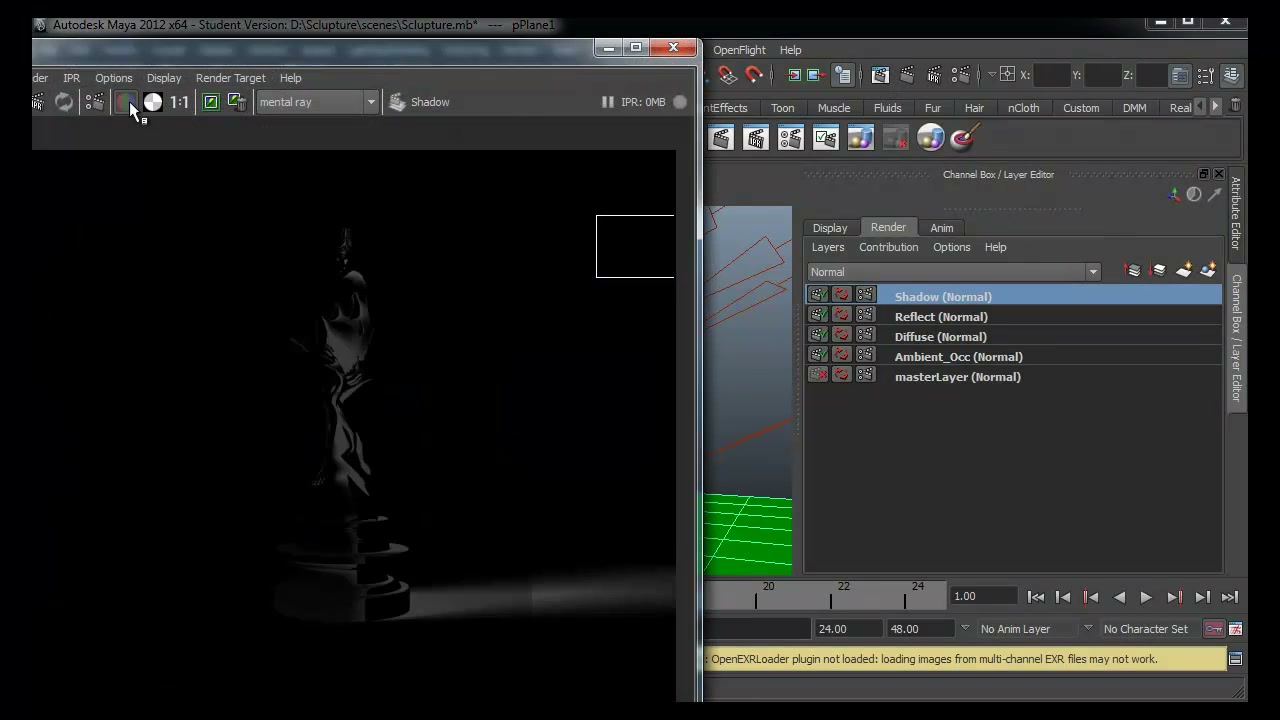Select the 3D Paint tool shelf icon
The height and width of the screenshot is (720, 1280).
[964, 138]
